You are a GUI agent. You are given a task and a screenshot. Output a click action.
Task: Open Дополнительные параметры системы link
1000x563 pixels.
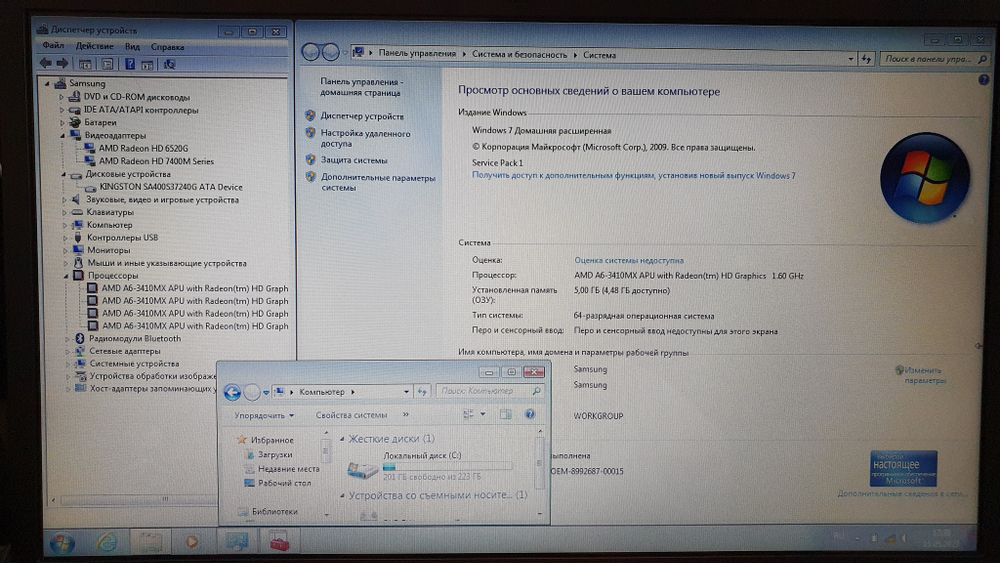point(378,182)
